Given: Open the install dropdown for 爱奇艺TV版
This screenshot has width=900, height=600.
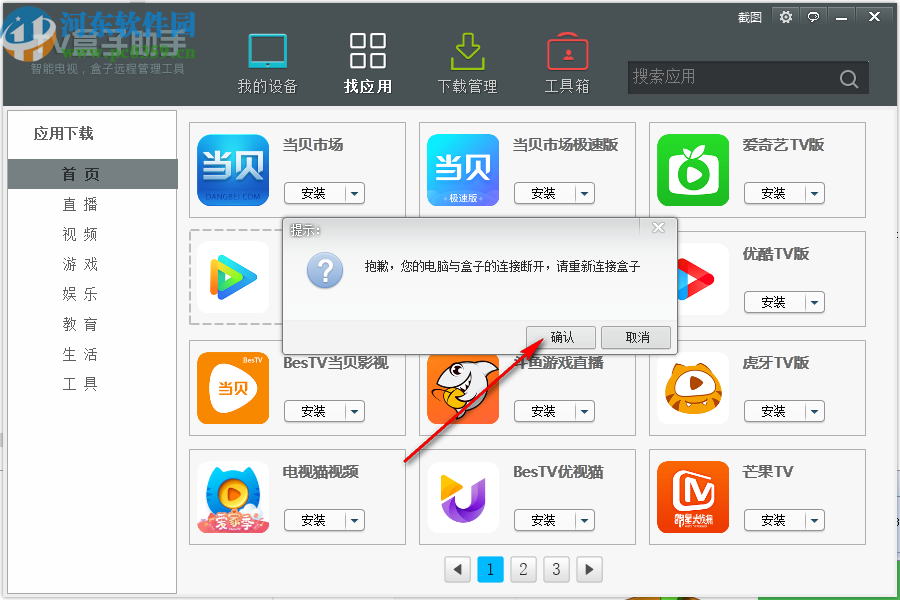Looking at the screenshot, I should click(x=814, y=193).
